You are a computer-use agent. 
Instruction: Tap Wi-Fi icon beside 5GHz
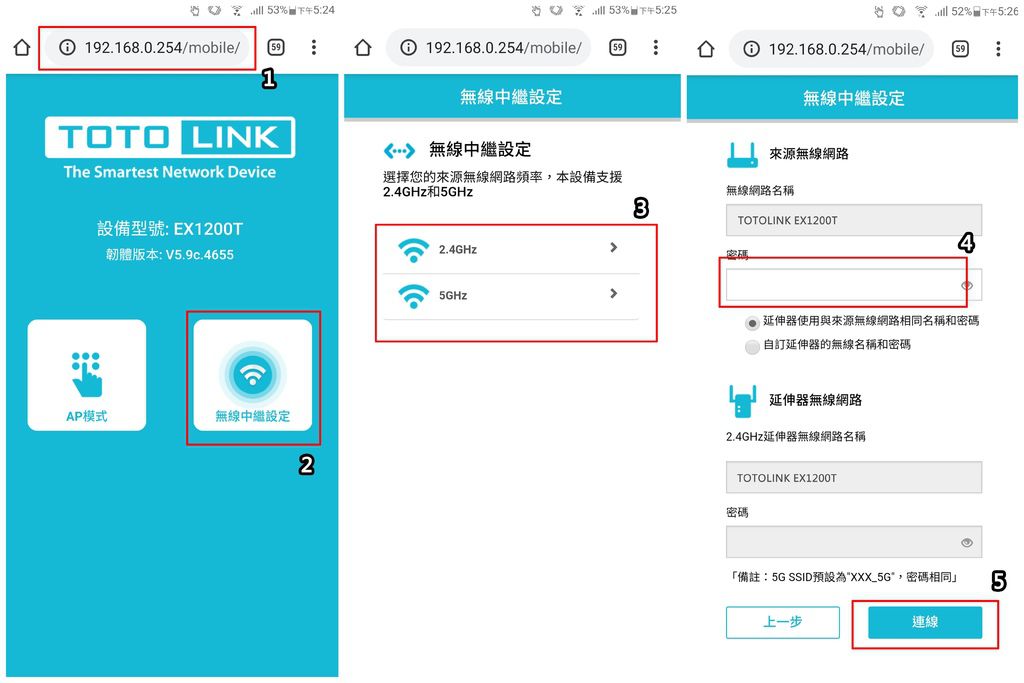(413, 296)
